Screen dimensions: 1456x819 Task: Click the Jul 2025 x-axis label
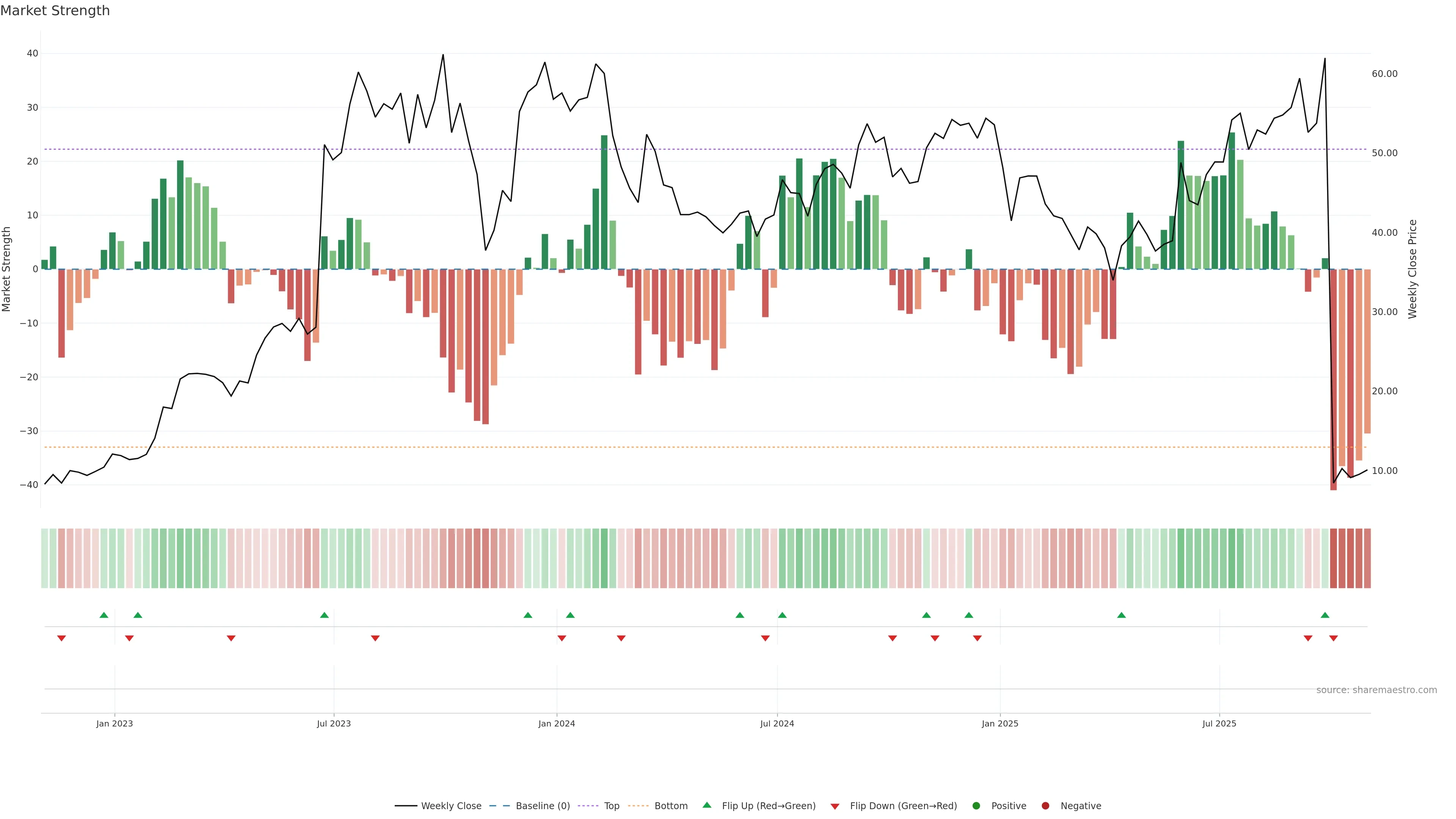point(1219,723)
